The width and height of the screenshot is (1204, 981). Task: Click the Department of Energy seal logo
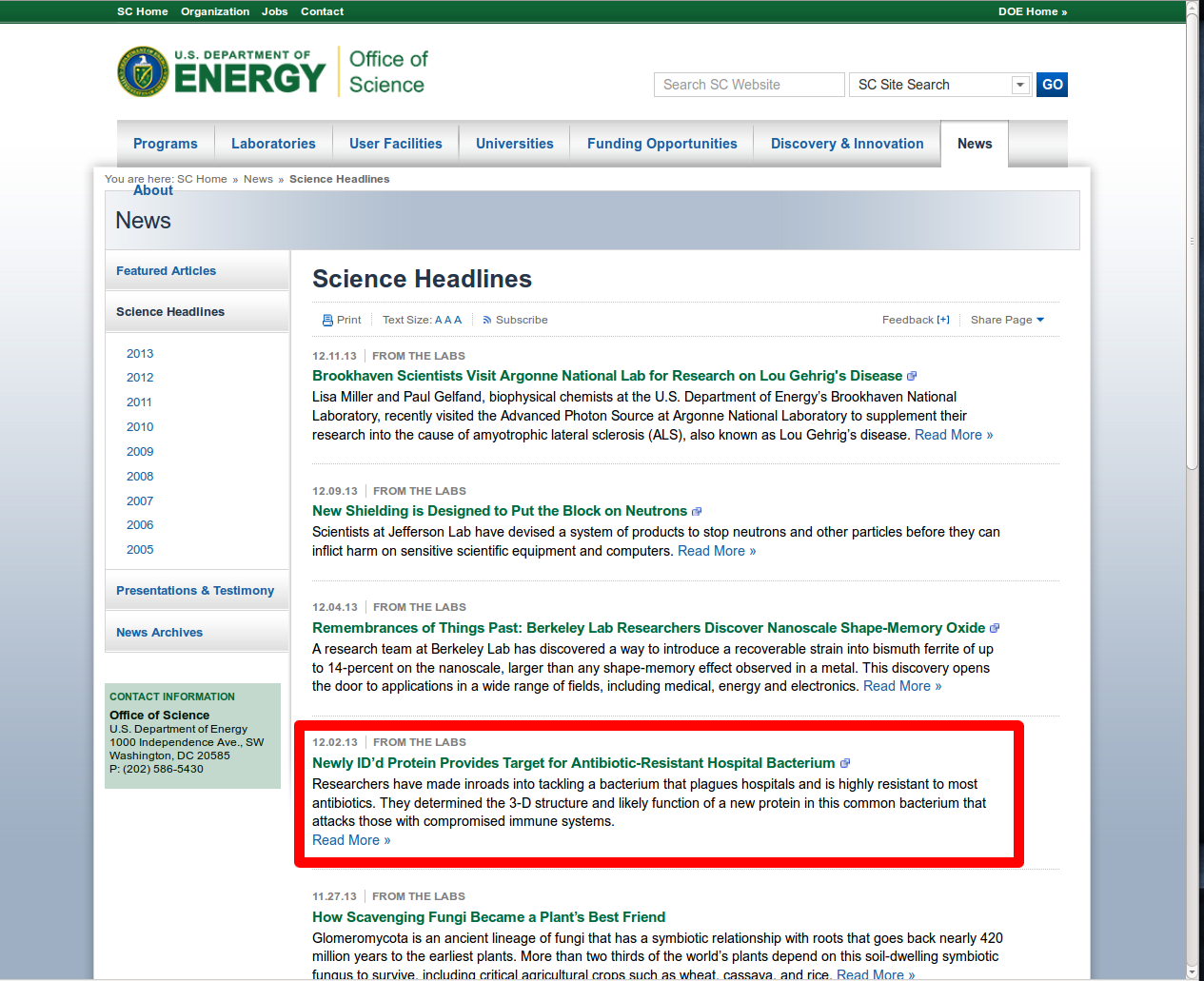143,72
